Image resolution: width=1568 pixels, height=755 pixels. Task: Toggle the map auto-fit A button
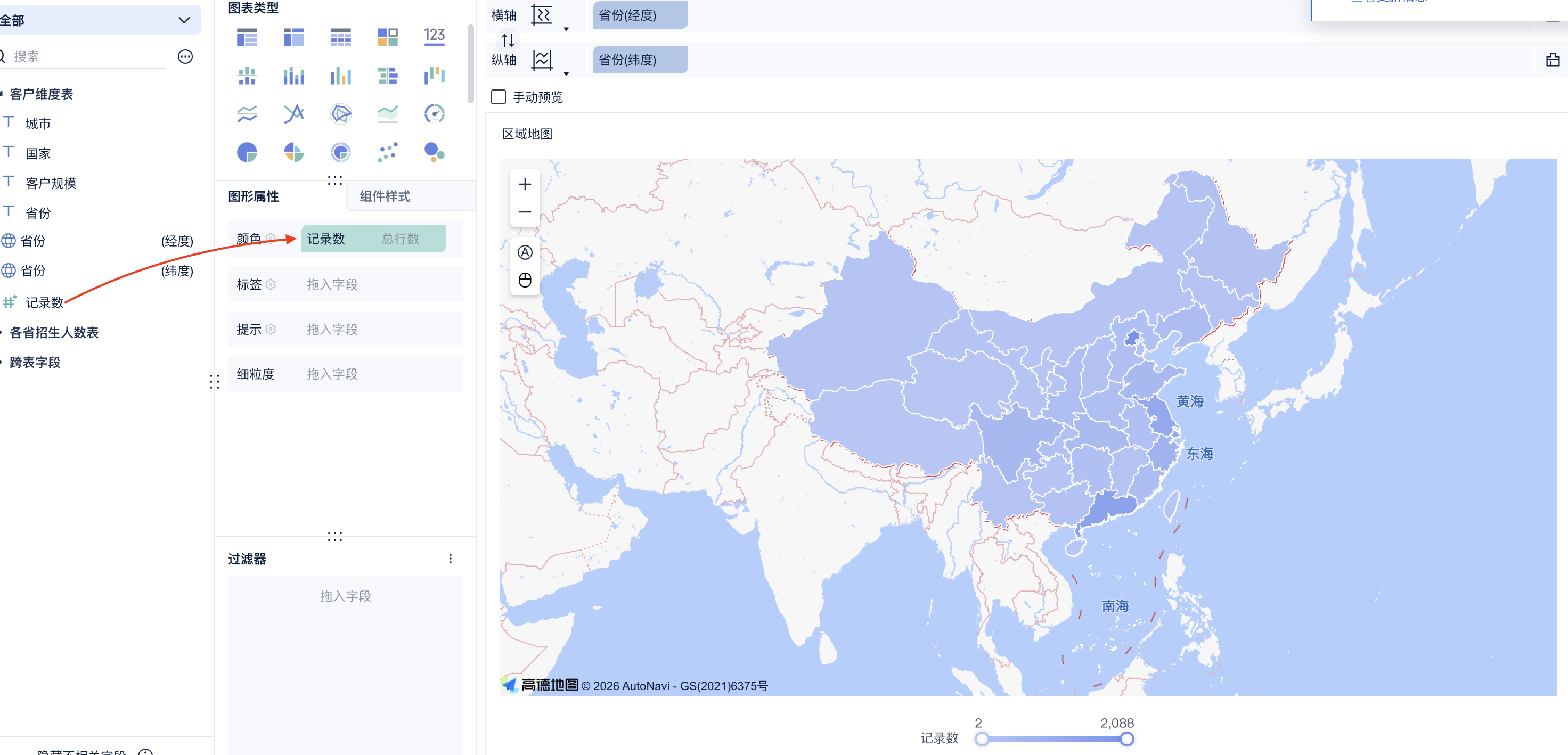tap(525, 252)
